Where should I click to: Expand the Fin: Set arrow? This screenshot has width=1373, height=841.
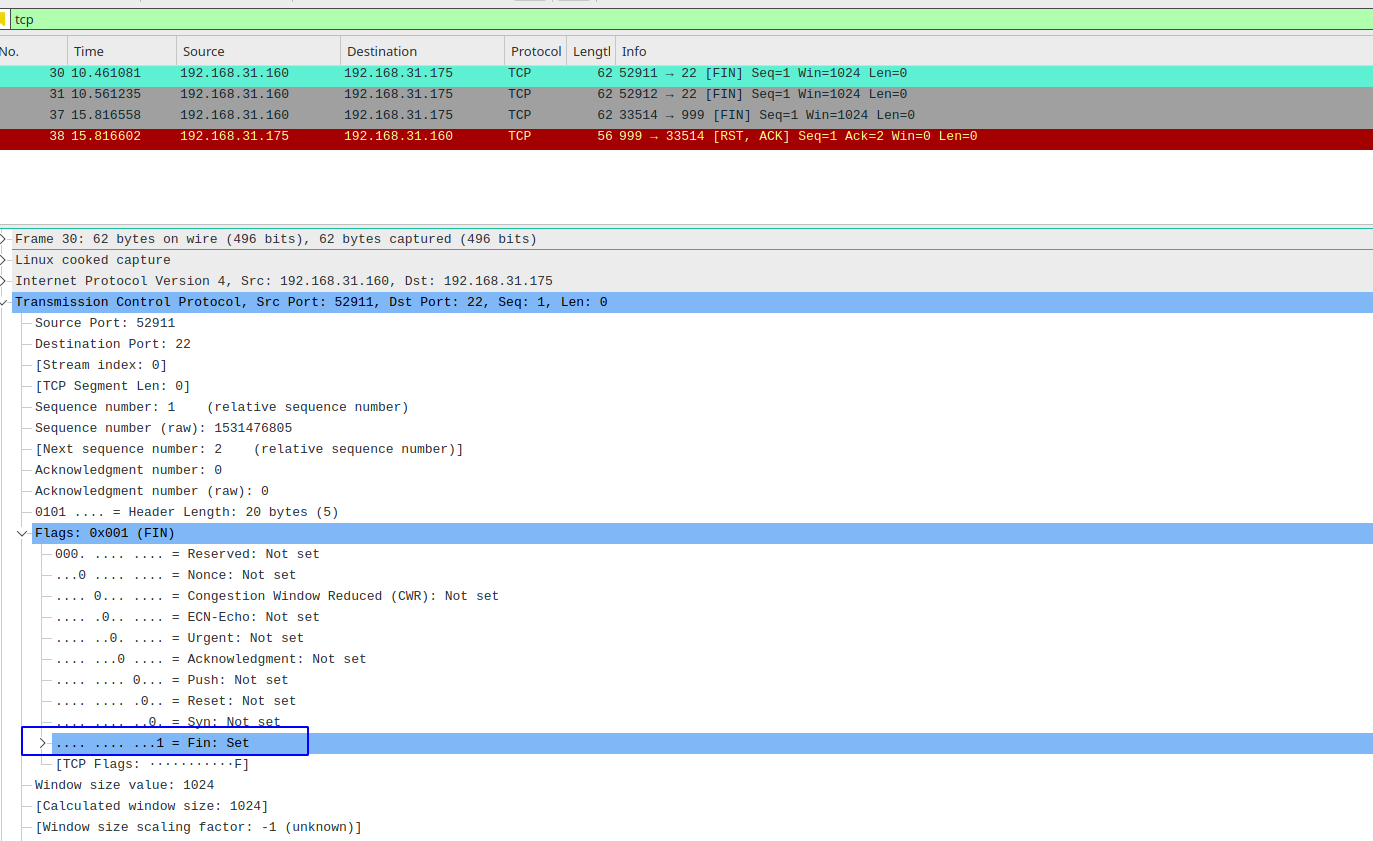click(x=43, y=743)
